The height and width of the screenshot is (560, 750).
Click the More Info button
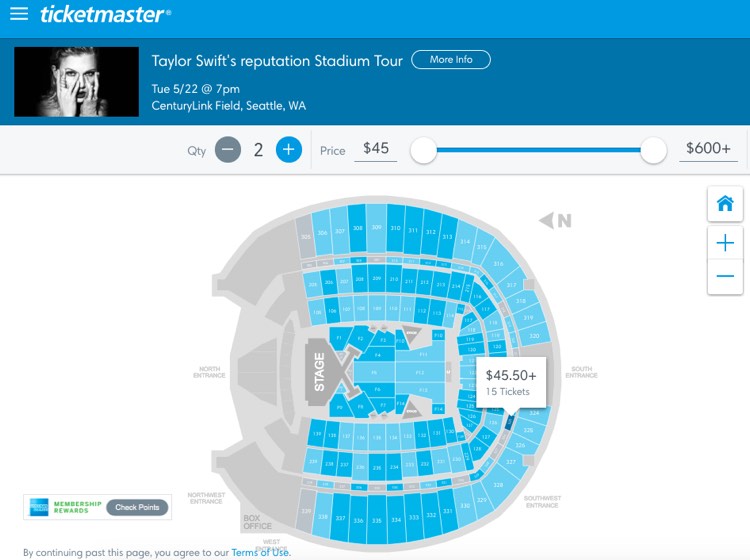click(x=451, y=60)
